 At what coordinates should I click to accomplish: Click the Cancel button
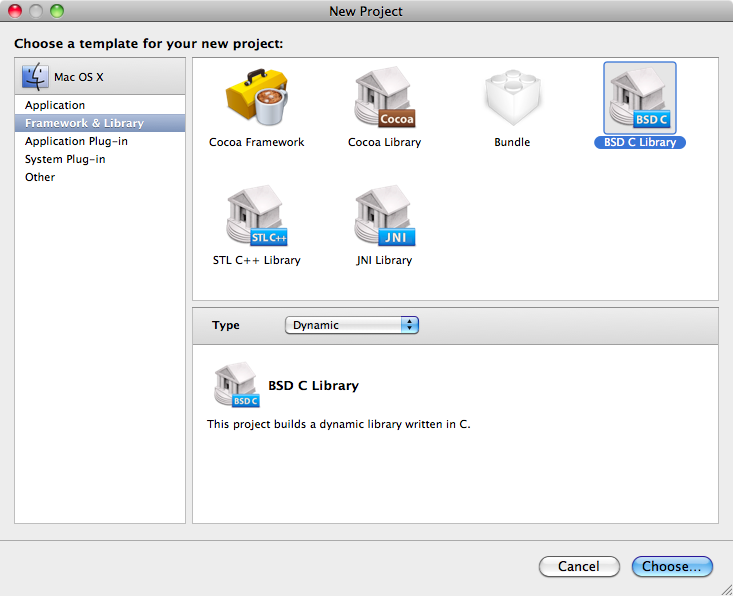click(579, 567)
